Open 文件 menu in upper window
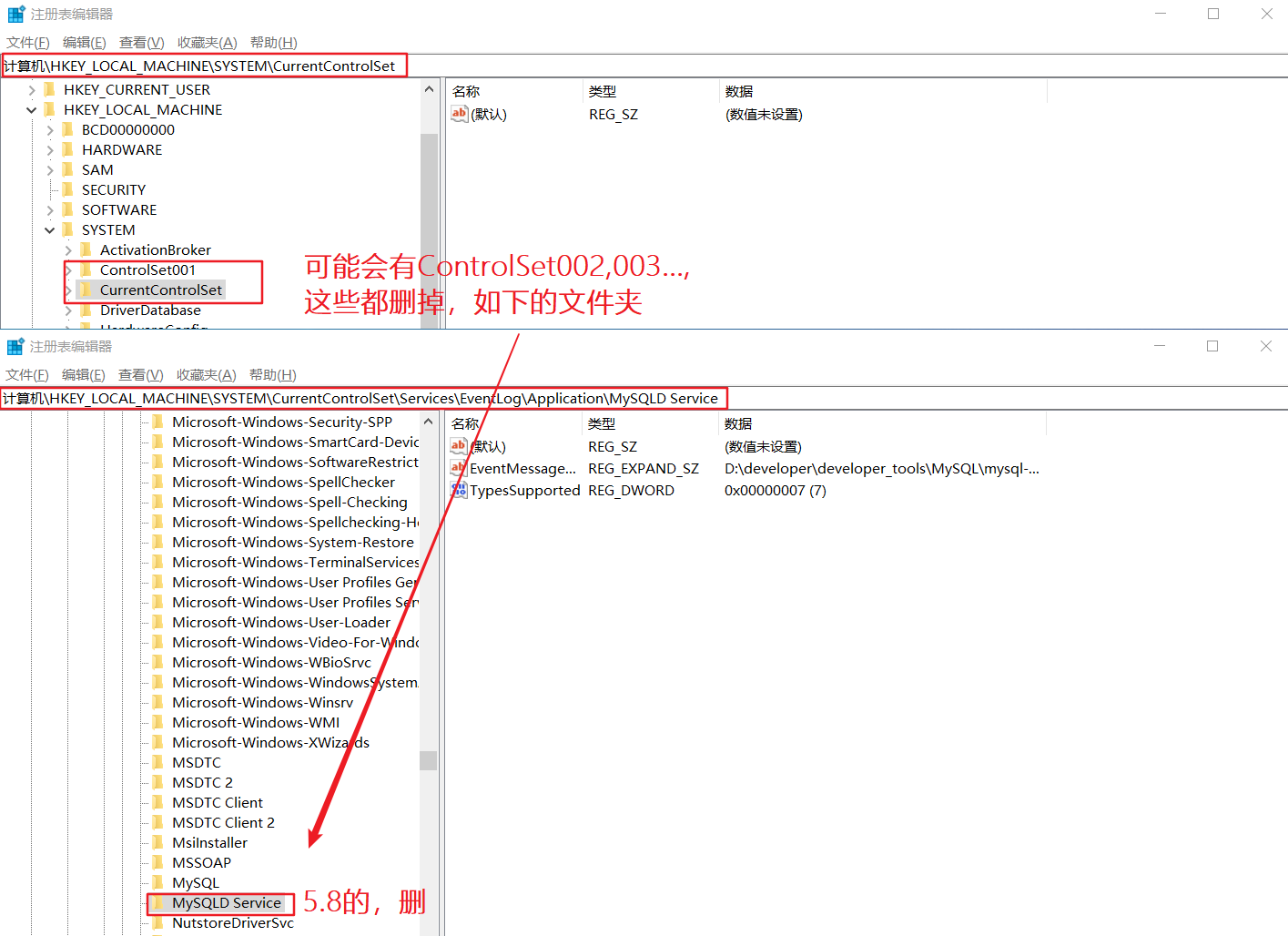Image resolution: width=1288 pixels, height=936 pixels. (27, 43)
